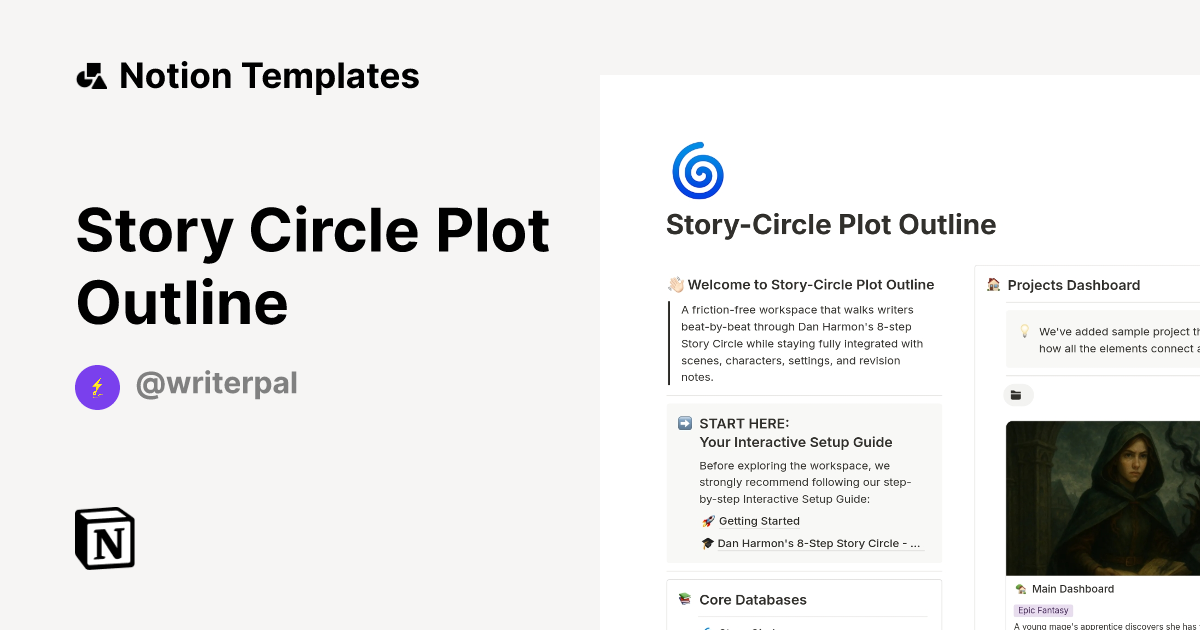Viewport: 1200px width, 630px height.
Task: Click the graduation-cap icon before Dan Harmon's link
Action: pyautogui.click(x=708, y=543)
